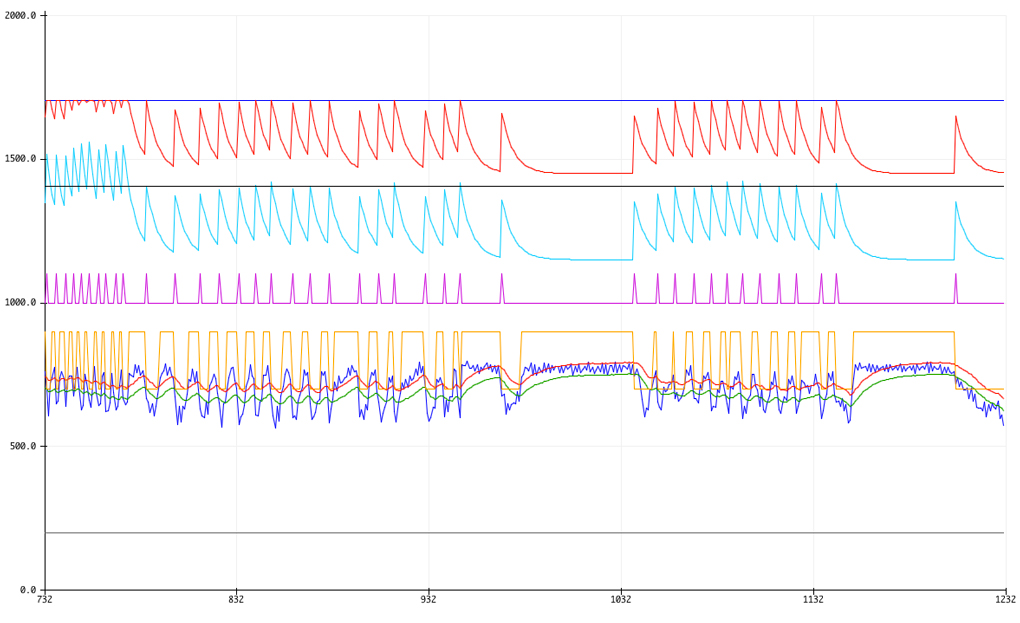Viewport: 1020px width, 623px height.
Task: Click the 1000.0 y-axis label
Action: tap(20, 303)
